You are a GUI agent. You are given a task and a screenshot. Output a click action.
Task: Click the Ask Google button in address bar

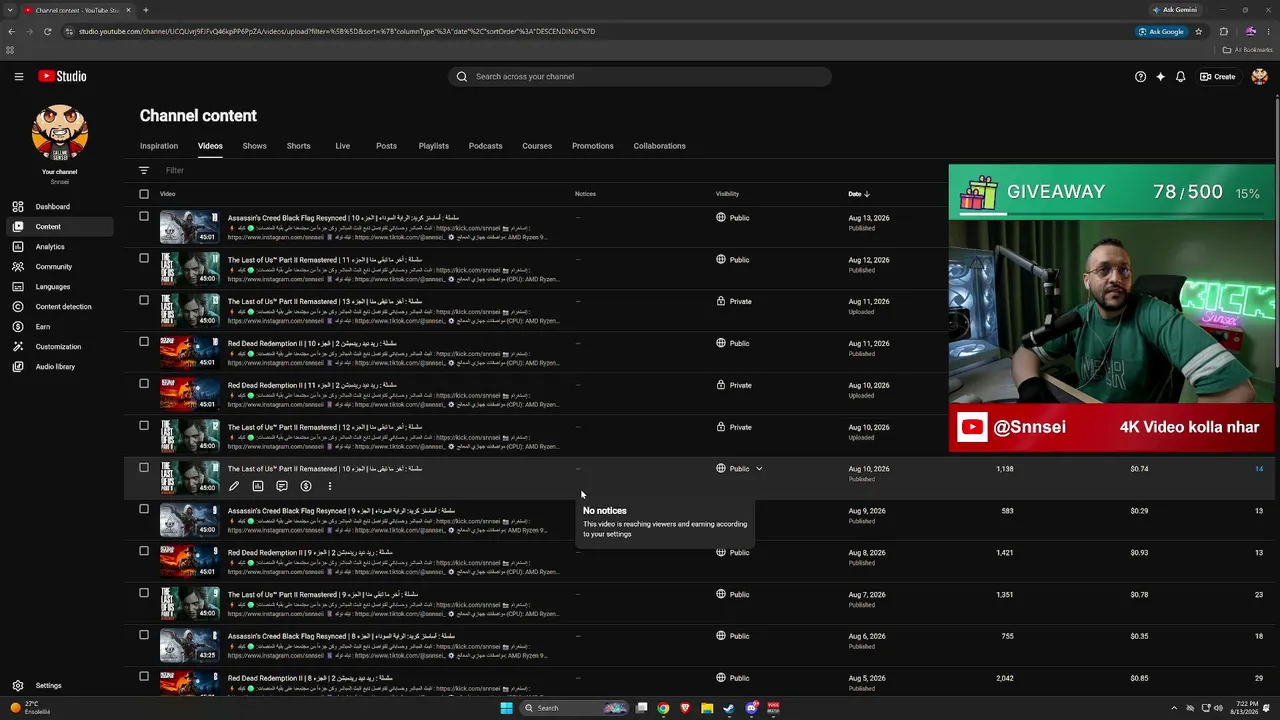[x=1160, y=31]
